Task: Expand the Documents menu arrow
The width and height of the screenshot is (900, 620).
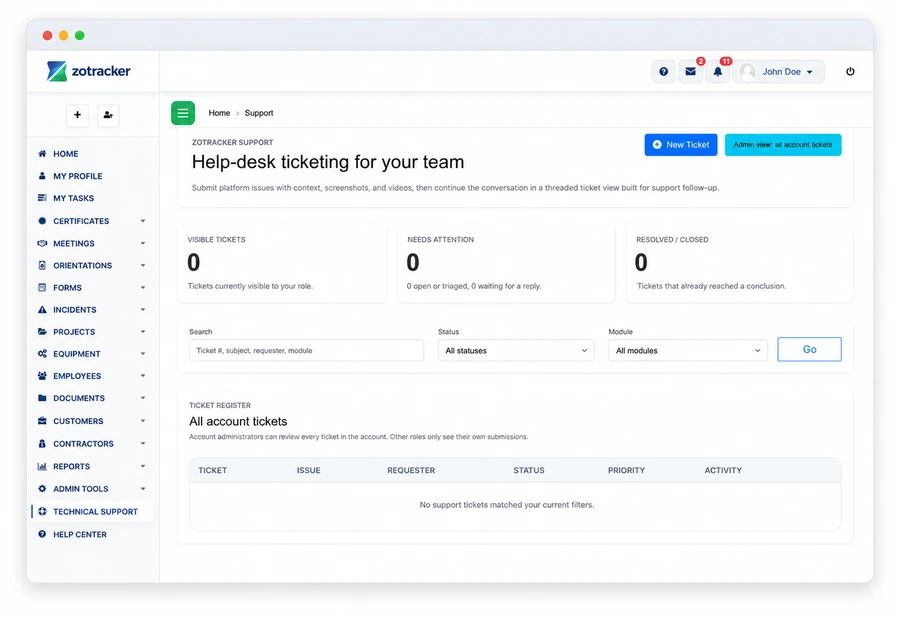Action: (143, 398)
